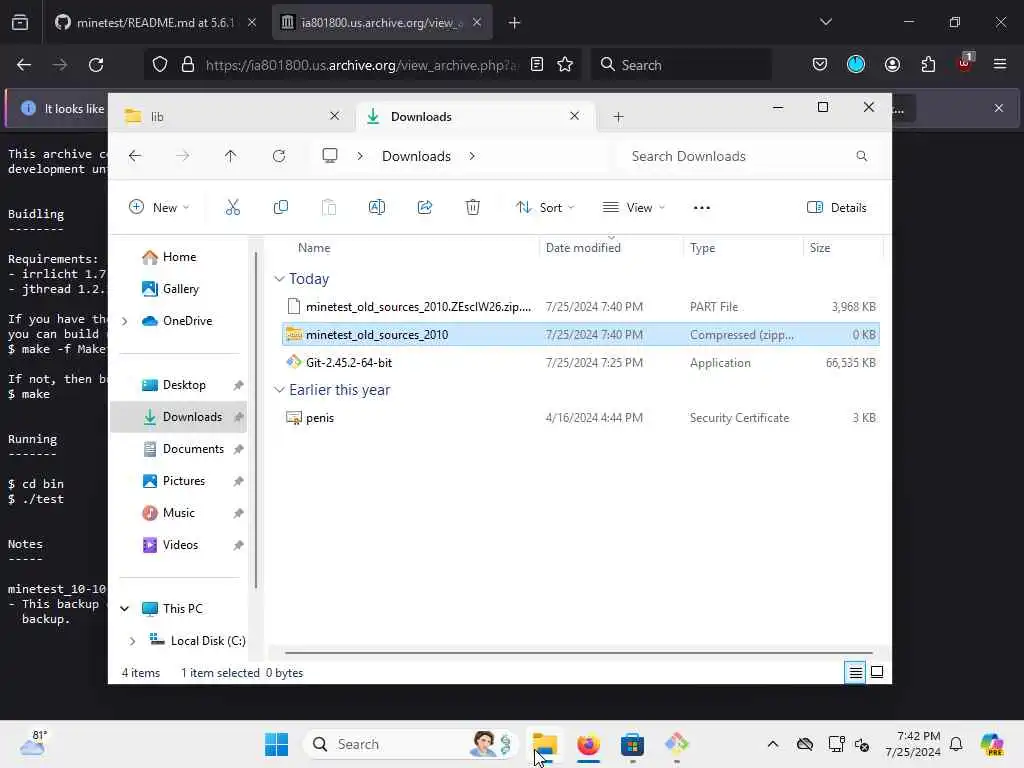Screen dimensions: 1024x768
Task: Go back in the Firefox browser
Action: [x=24, y=65]
